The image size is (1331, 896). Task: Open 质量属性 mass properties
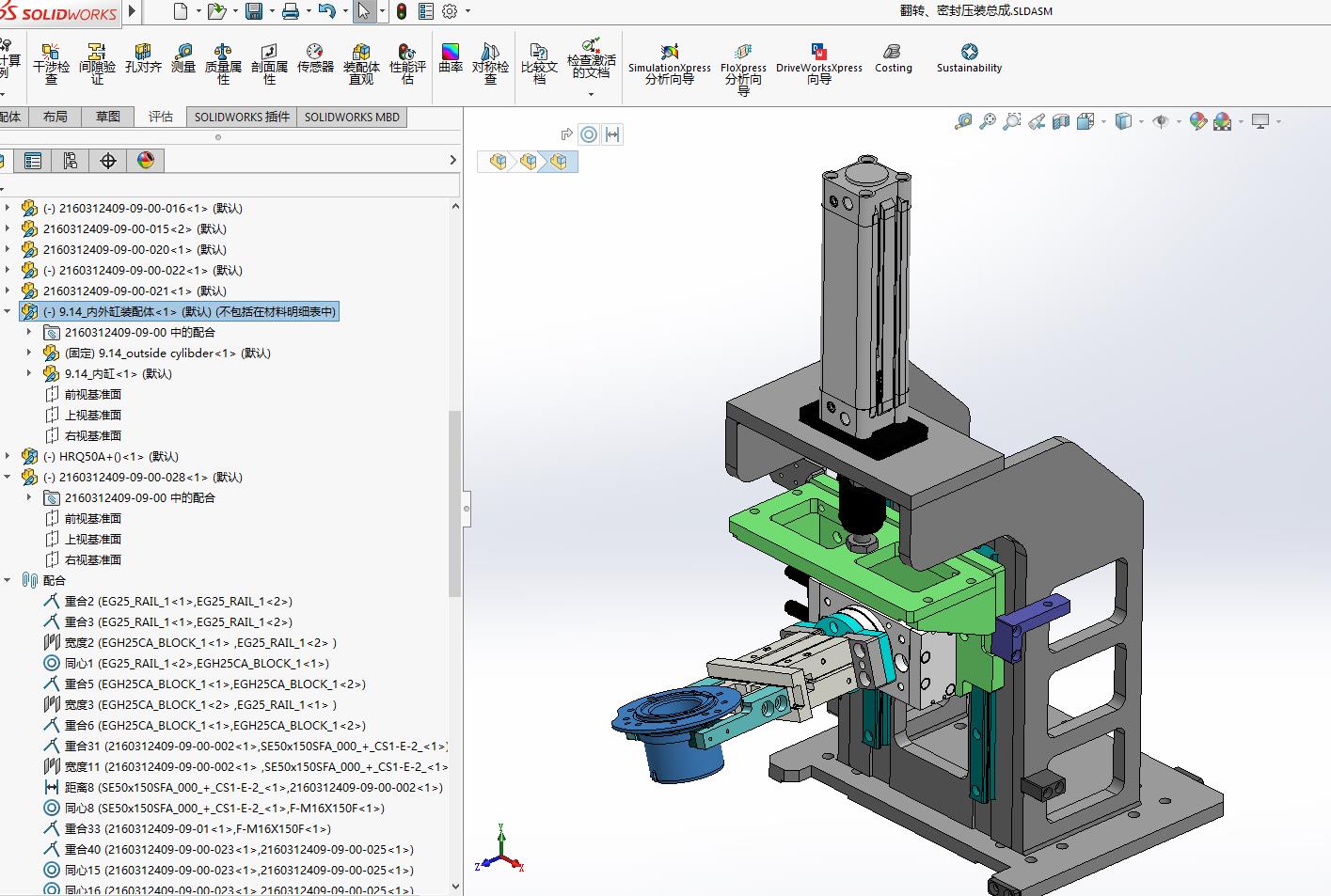pos(223,62)
